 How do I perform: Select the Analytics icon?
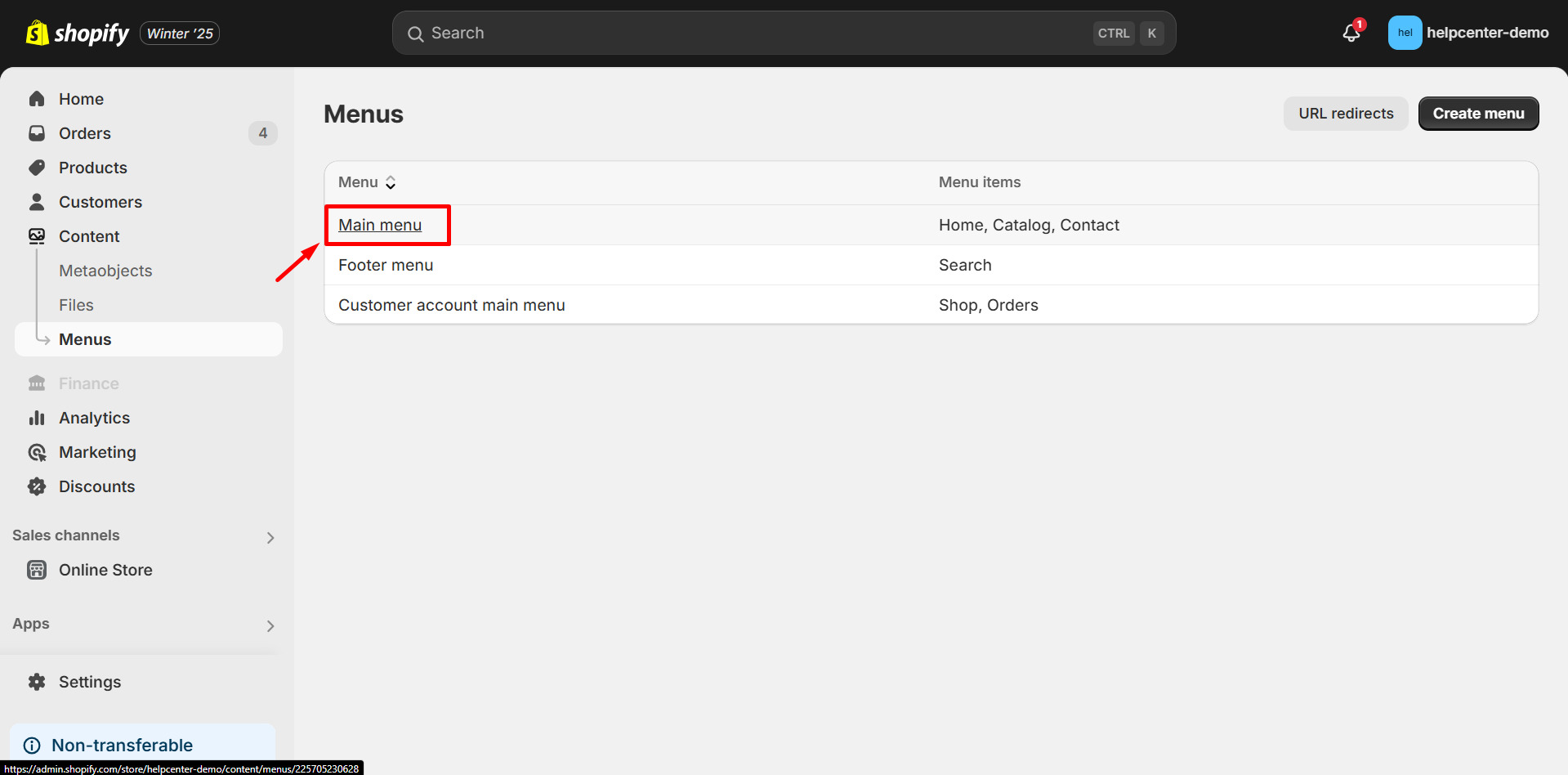tap(37, 417)
